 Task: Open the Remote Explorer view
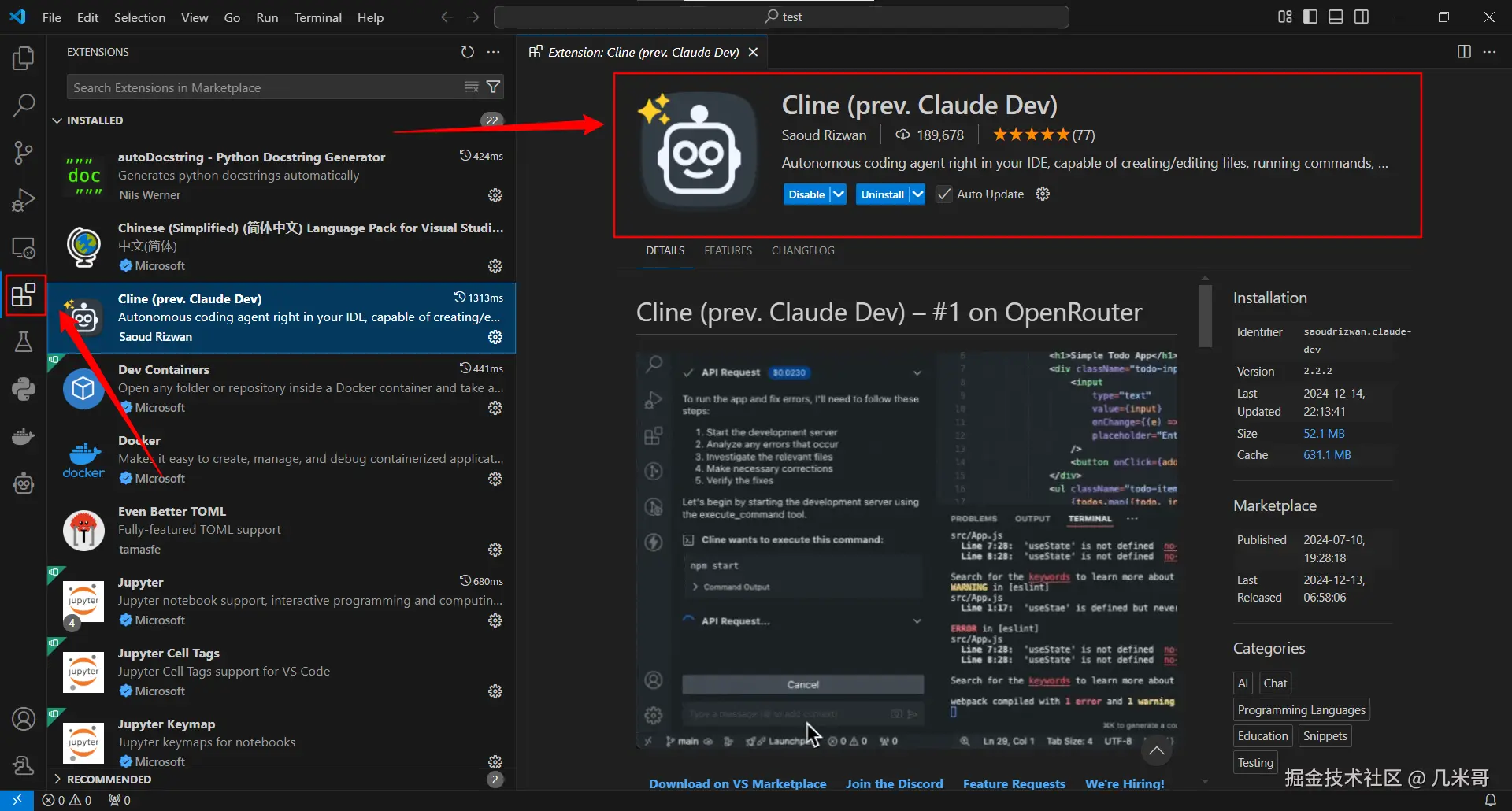coord(24,248)
